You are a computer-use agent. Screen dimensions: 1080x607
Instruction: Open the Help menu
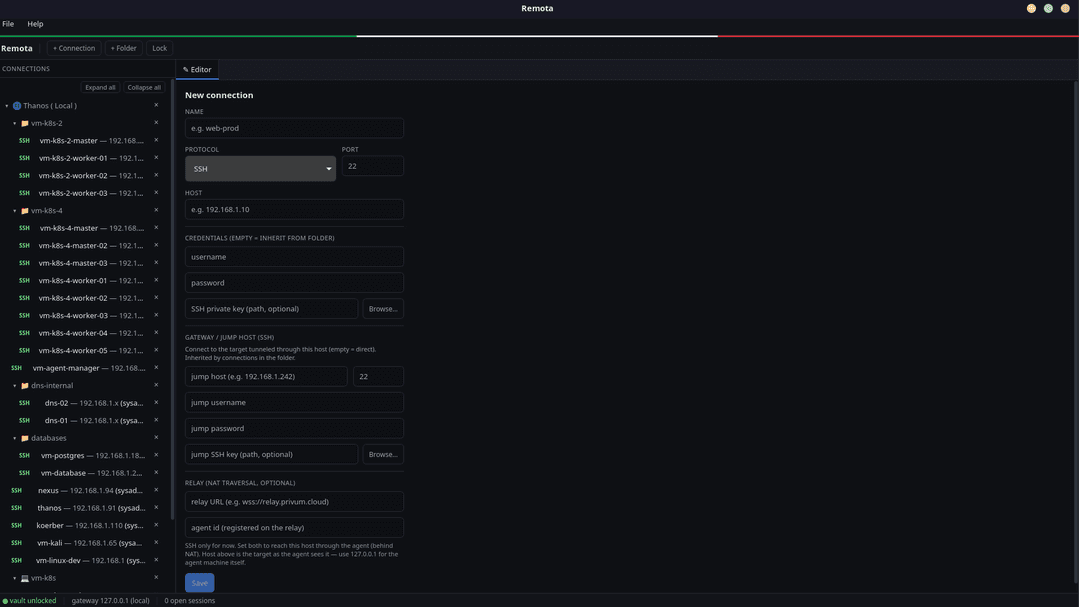35,23
